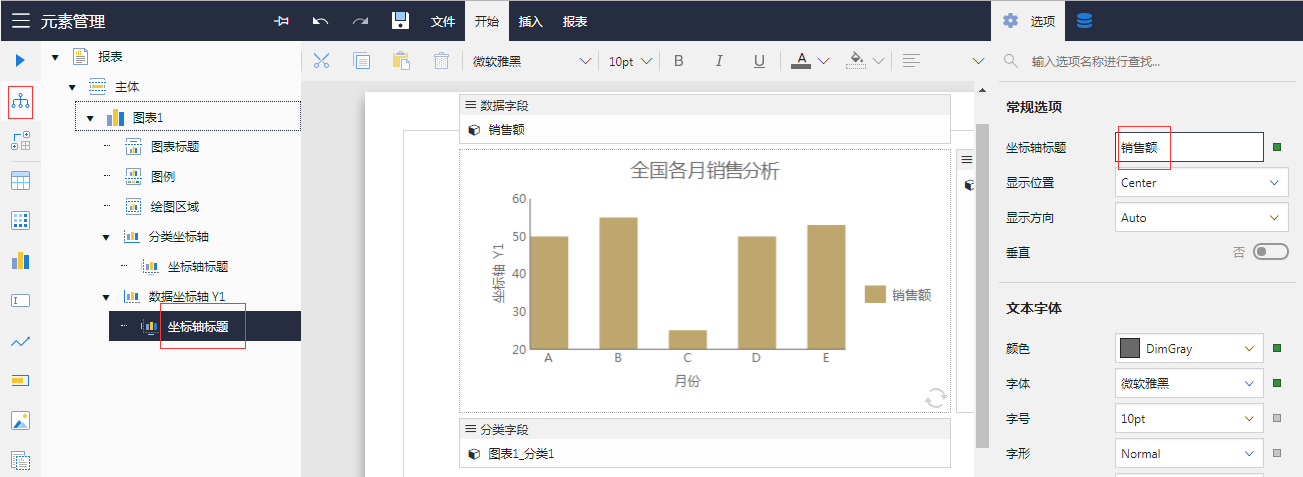Screen dimensions: 1303x477
Task: Toggle the 垂直 switch
Action: tap(1270, 252)
